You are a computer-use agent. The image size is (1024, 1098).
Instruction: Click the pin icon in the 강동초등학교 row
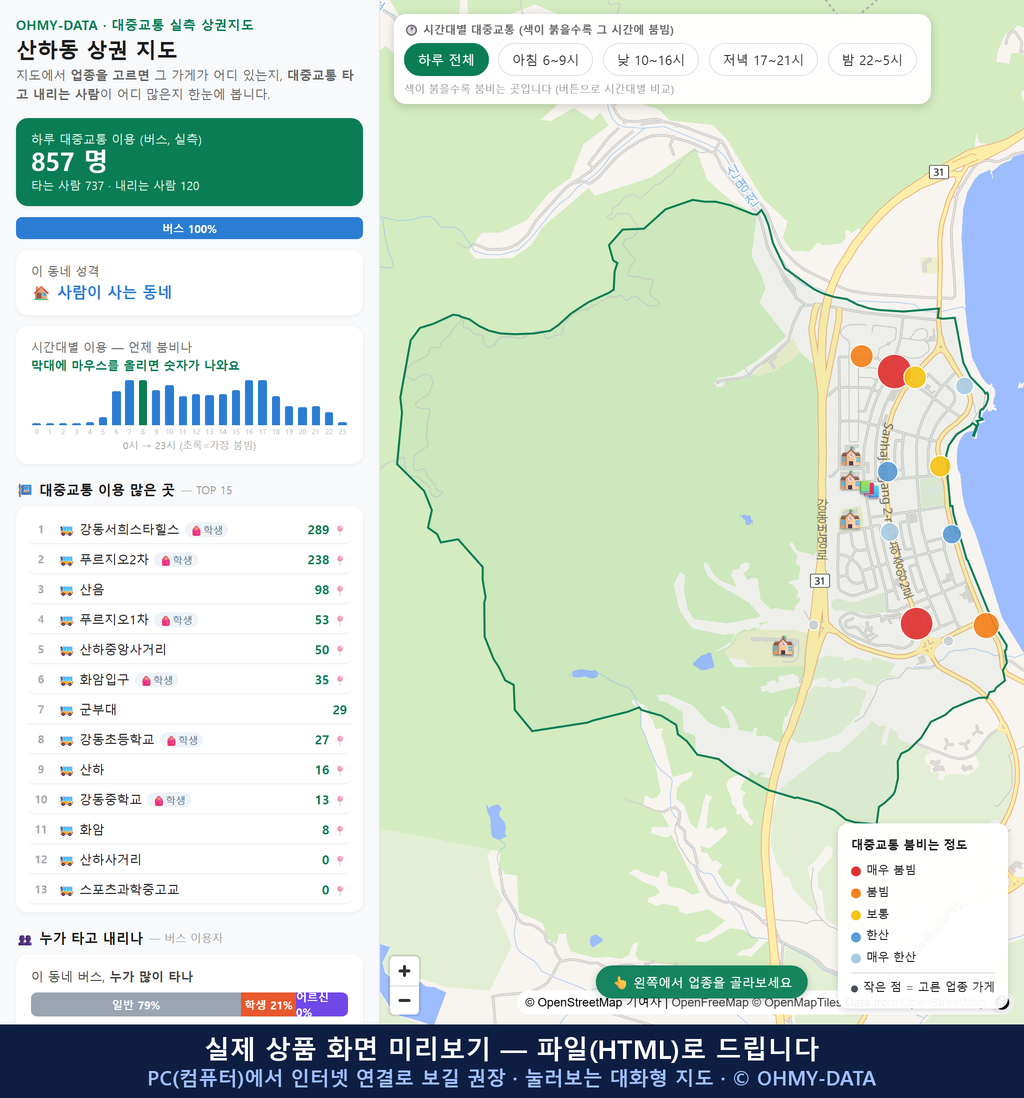coord(340,740)
